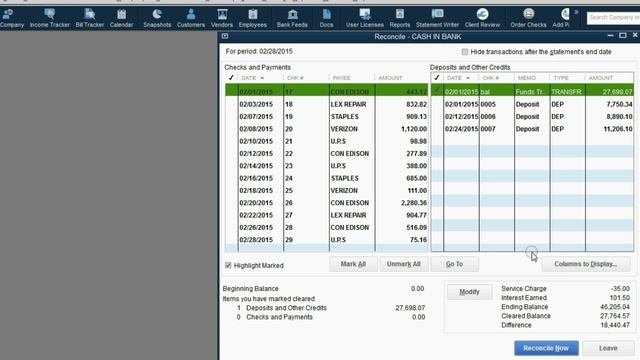Mark deposit 0005 for 7,750.34 cleared
The width and height of the screenshot is (640, 360).
[532, 104]
